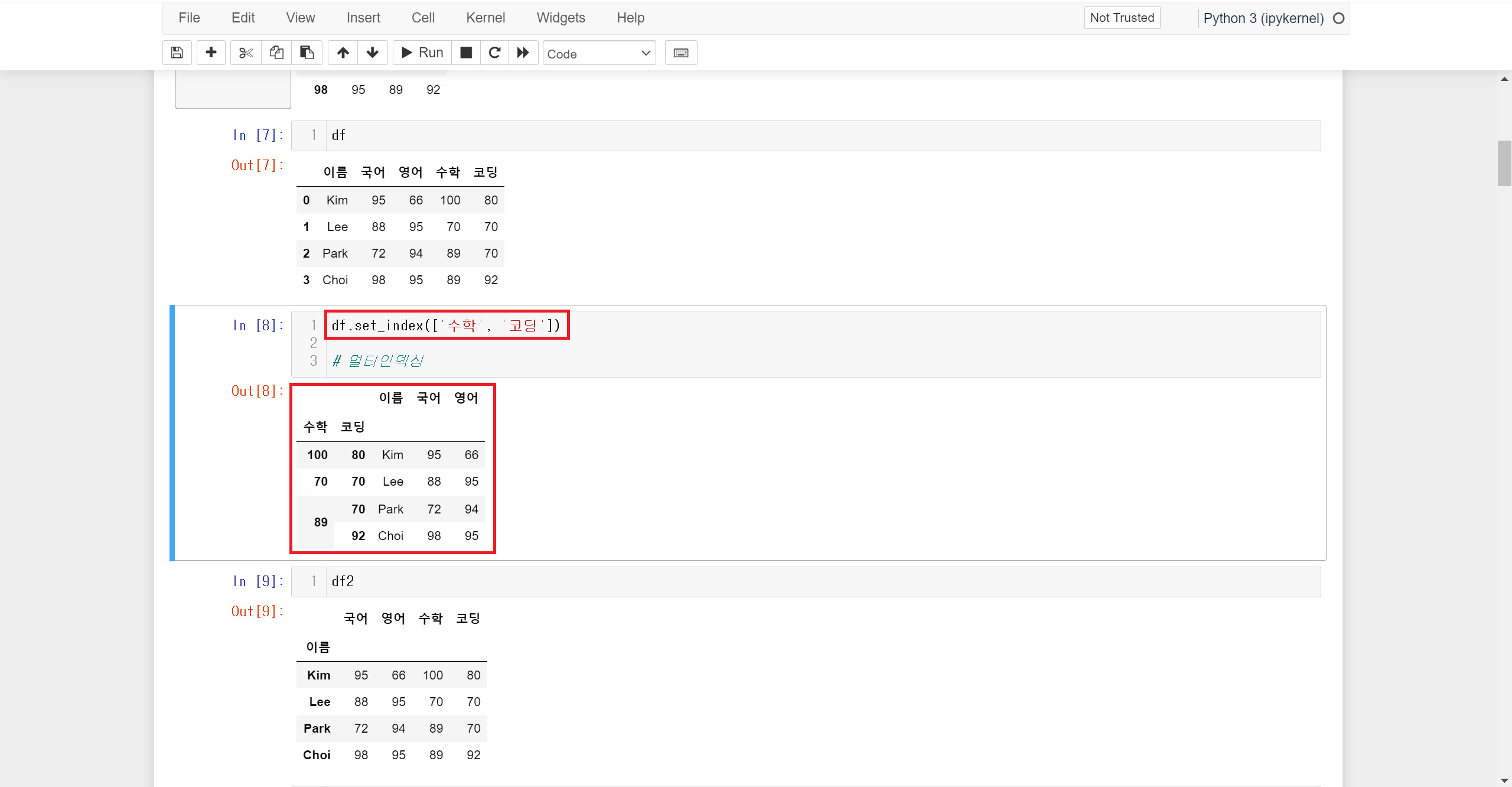Open the command palette keyboard icon
The image size is (1512, 787).
[680, 53]
